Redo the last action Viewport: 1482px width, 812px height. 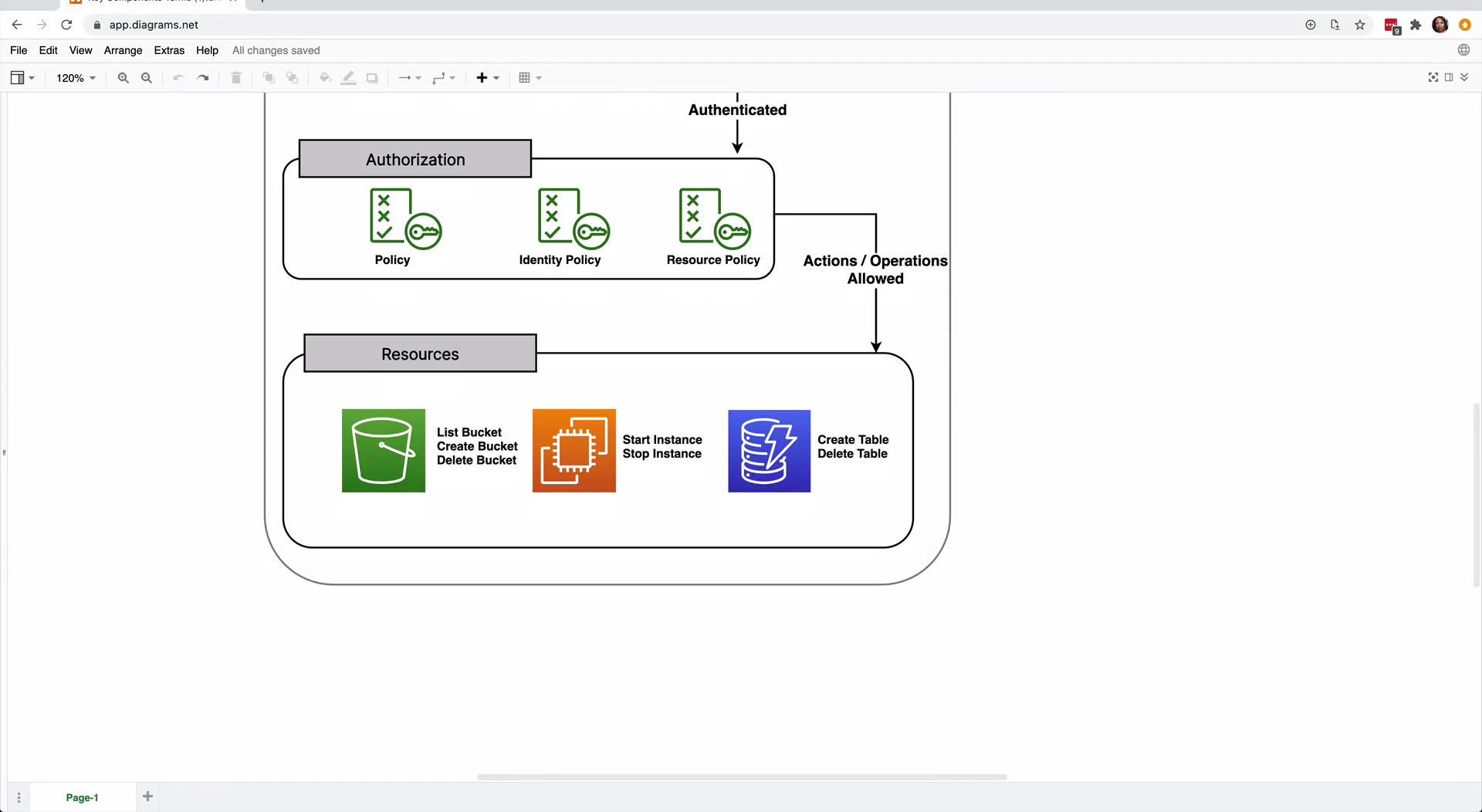(203, 78)
